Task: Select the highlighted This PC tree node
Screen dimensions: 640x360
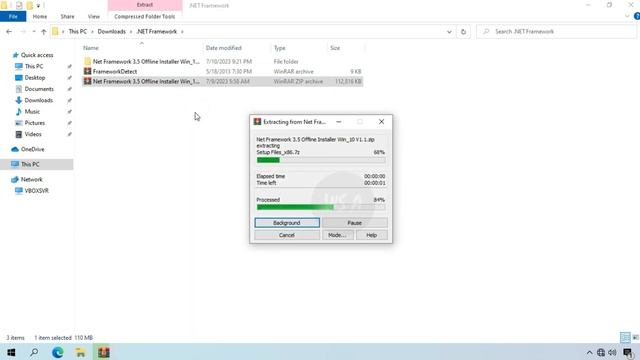Action: (x=37, y=164)
